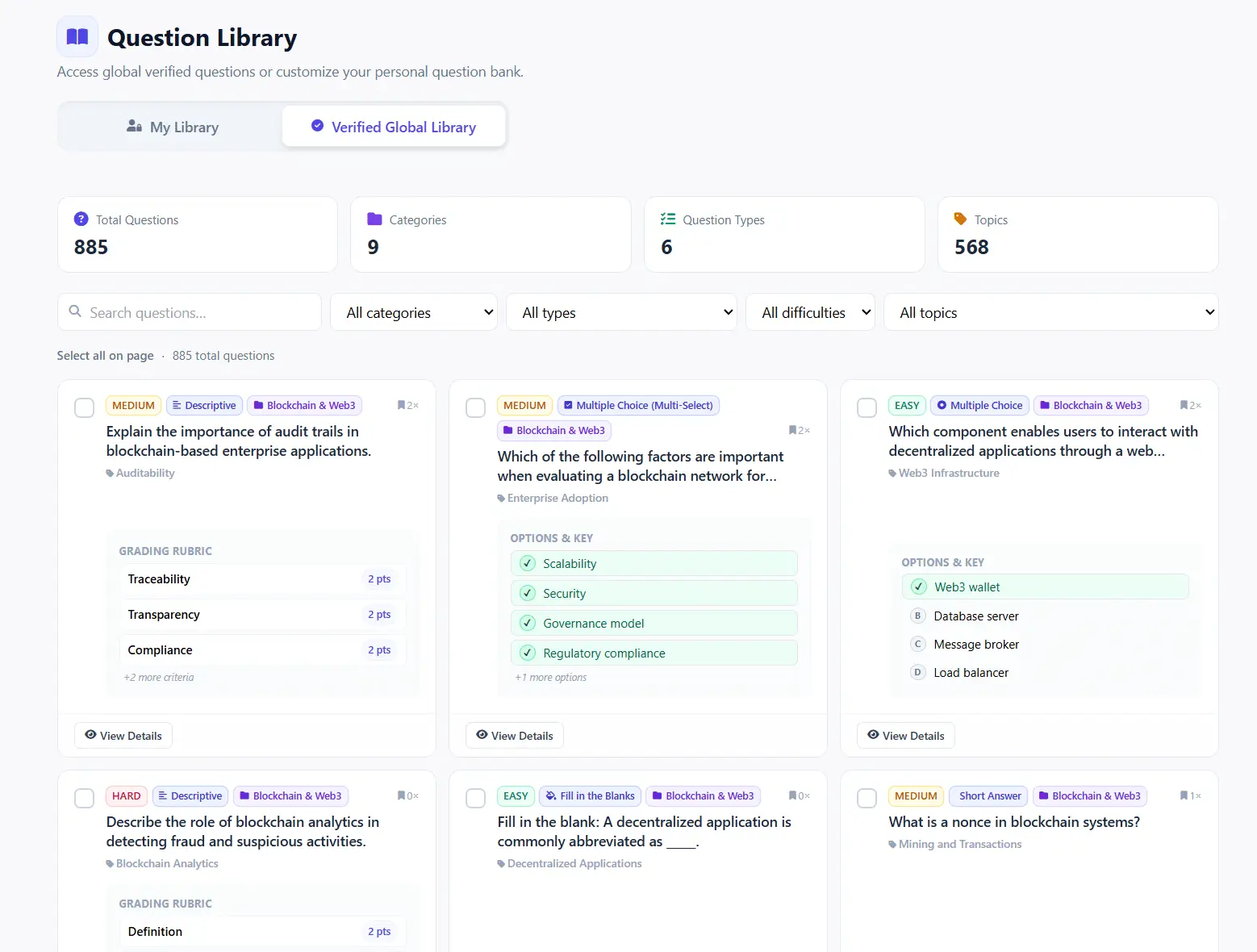Click the Definition rubric row

[263, 932]
